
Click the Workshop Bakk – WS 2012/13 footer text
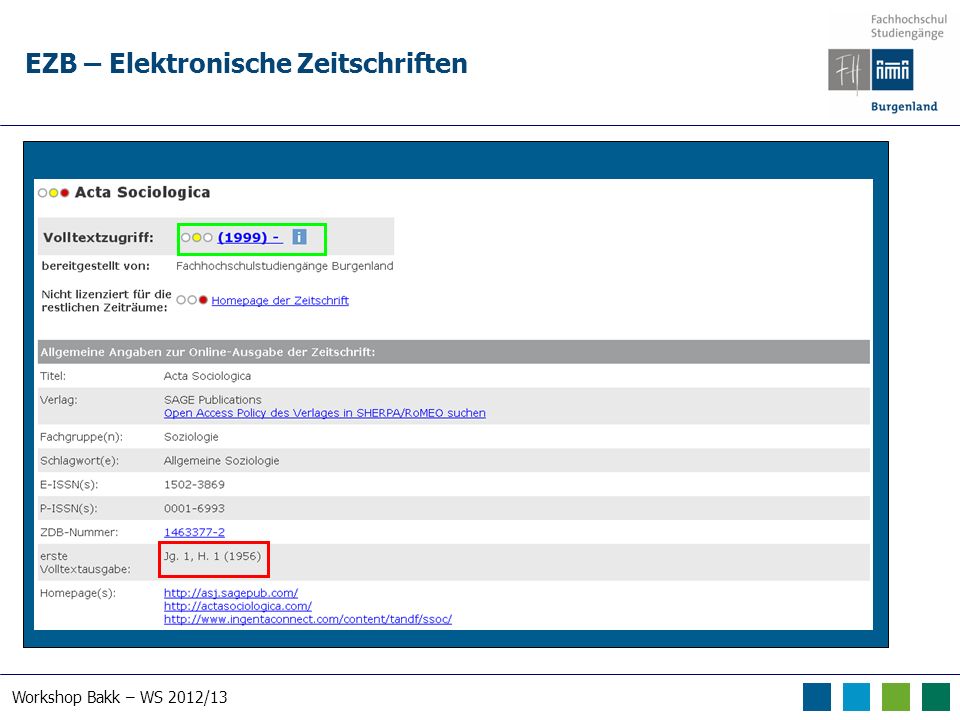click(119, 697)
